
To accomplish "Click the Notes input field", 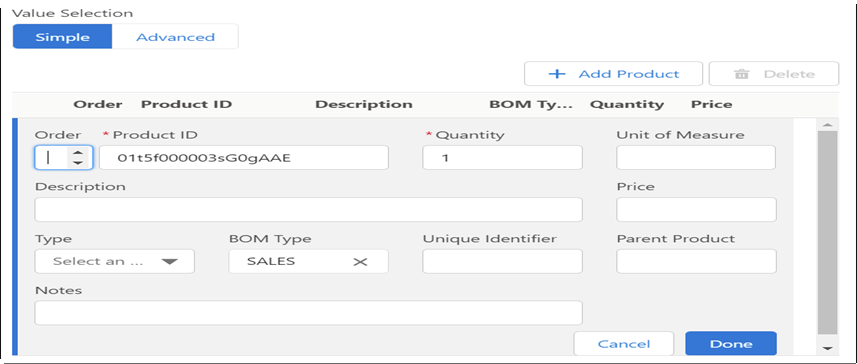I will pos(308,313).
